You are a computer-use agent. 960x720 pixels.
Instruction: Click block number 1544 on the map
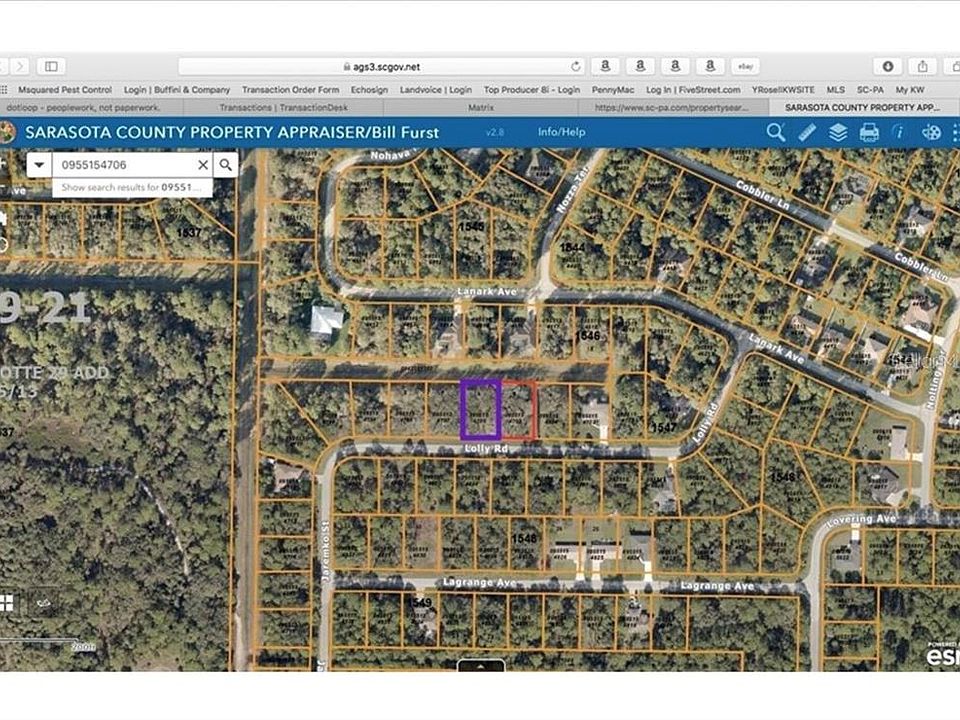pyautogui.click(x=572, y=247)
